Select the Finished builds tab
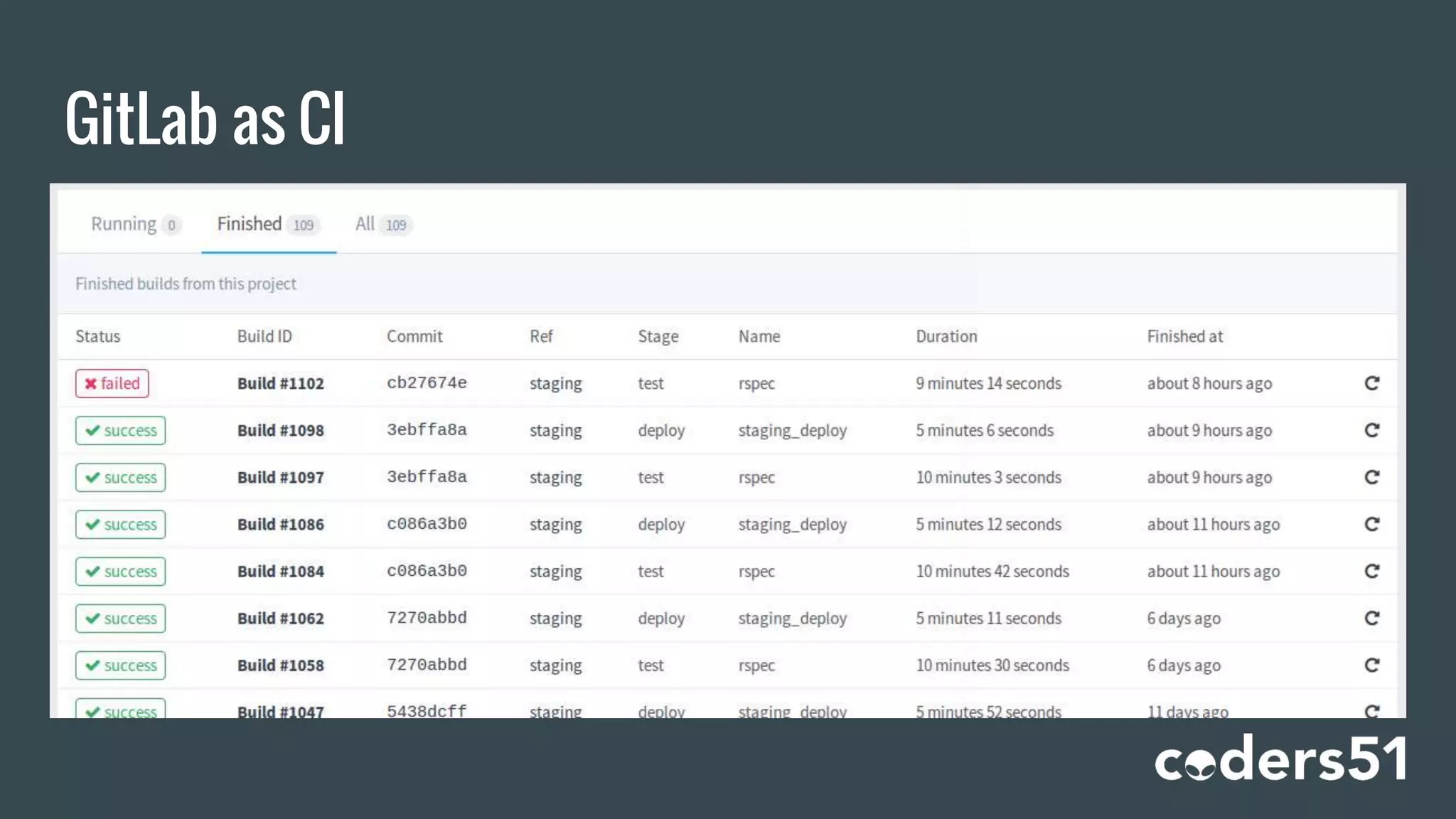Viewport: 1456px width, 819px height. click(x=268, y=224)
